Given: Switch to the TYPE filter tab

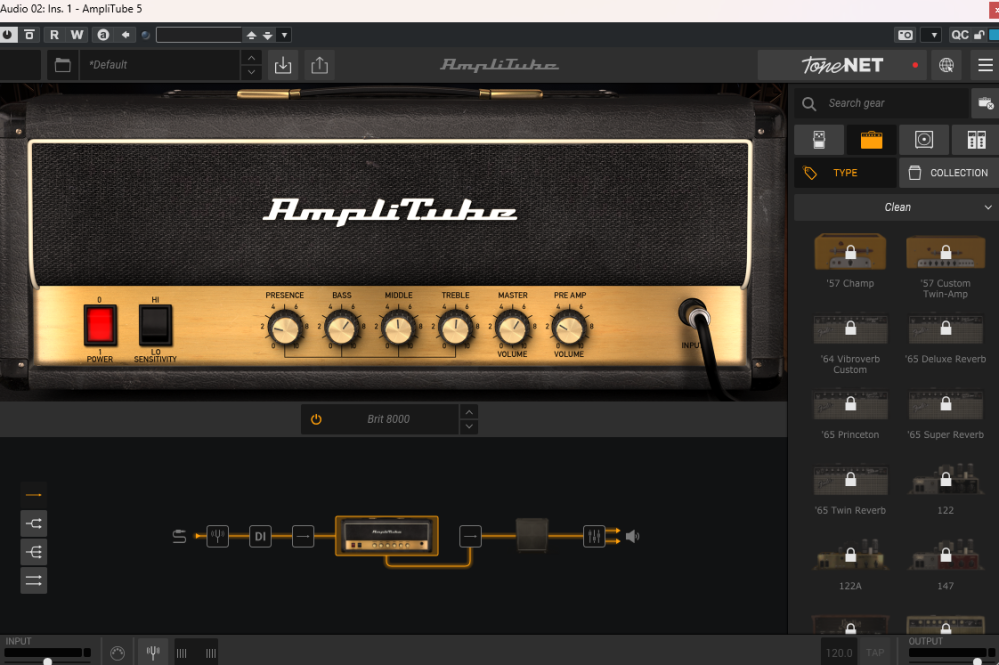Looking at the screenshot, I should click(845, 173).
